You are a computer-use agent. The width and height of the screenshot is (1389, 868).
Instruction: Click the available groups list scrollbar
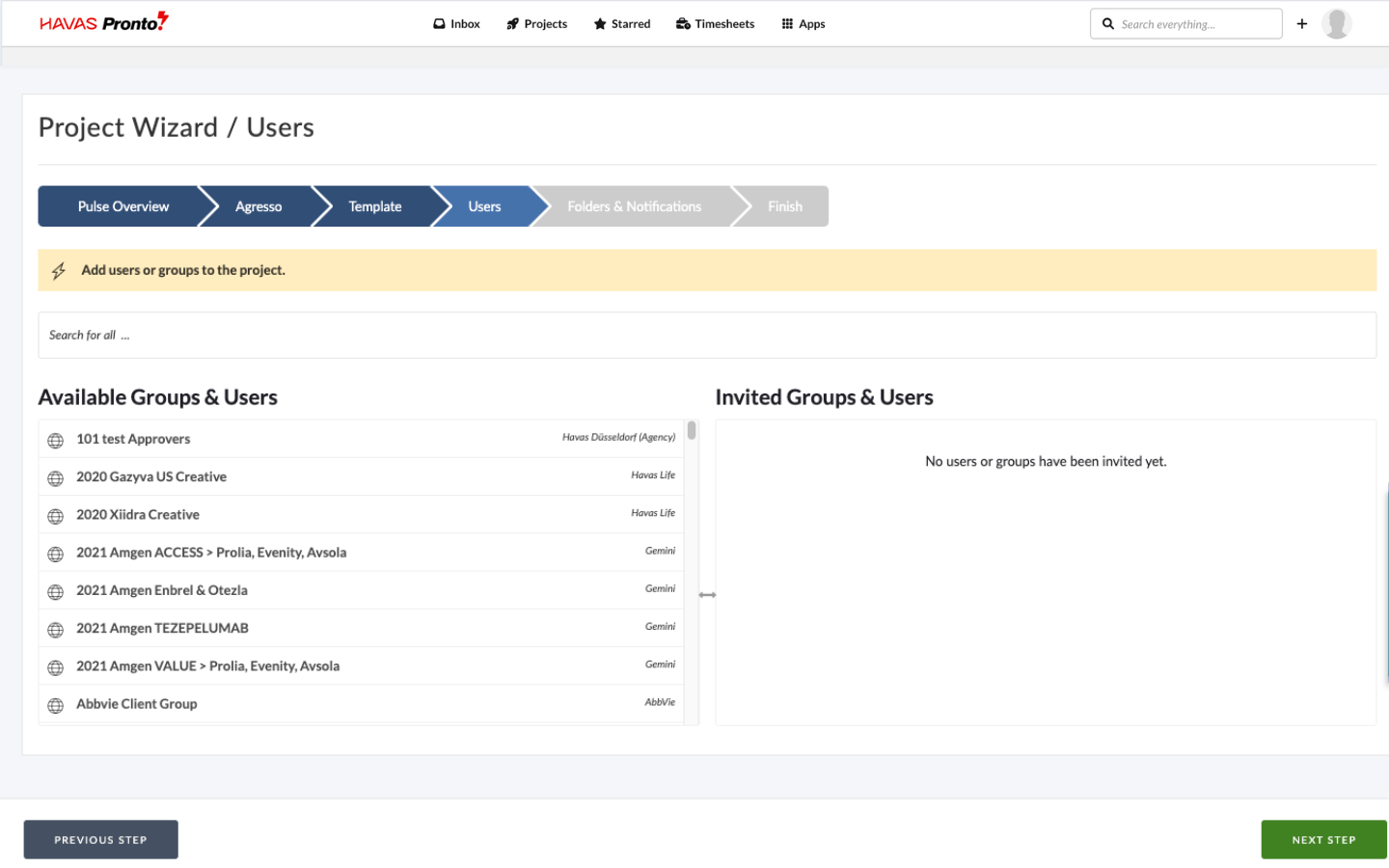point(692,430)
